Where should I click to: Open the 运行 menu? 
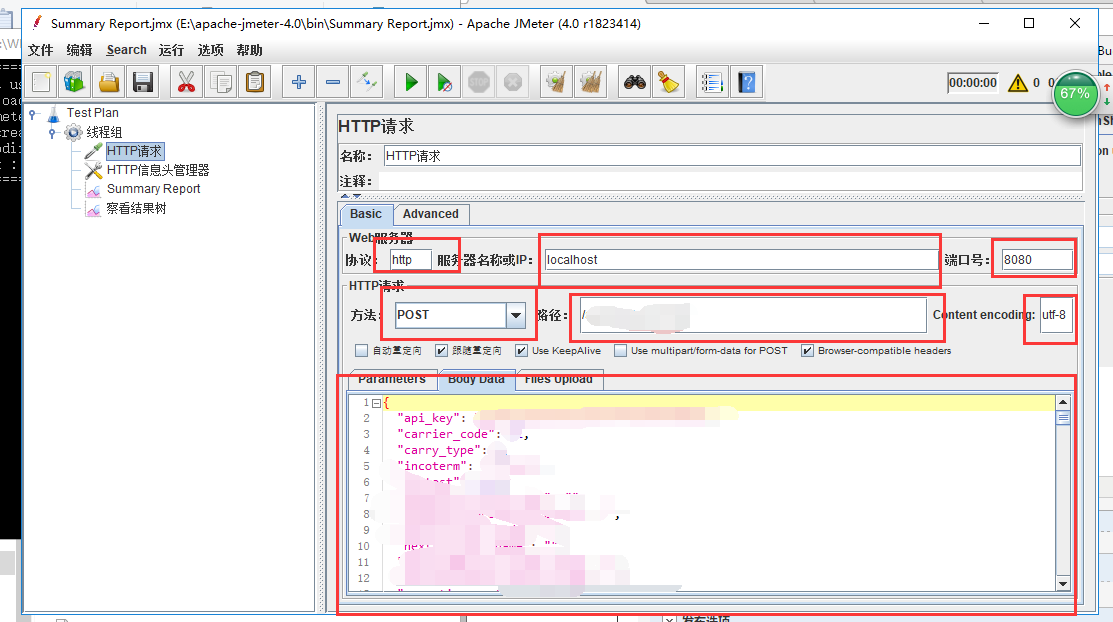tap(171, 50)
